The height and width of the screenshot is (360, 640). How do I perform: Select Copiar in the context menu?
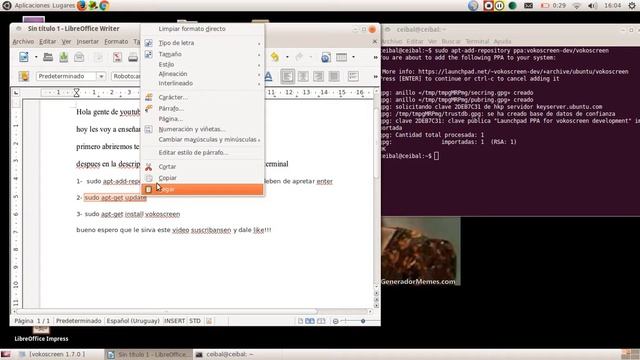pyautogui.click(x=203, y=178)
